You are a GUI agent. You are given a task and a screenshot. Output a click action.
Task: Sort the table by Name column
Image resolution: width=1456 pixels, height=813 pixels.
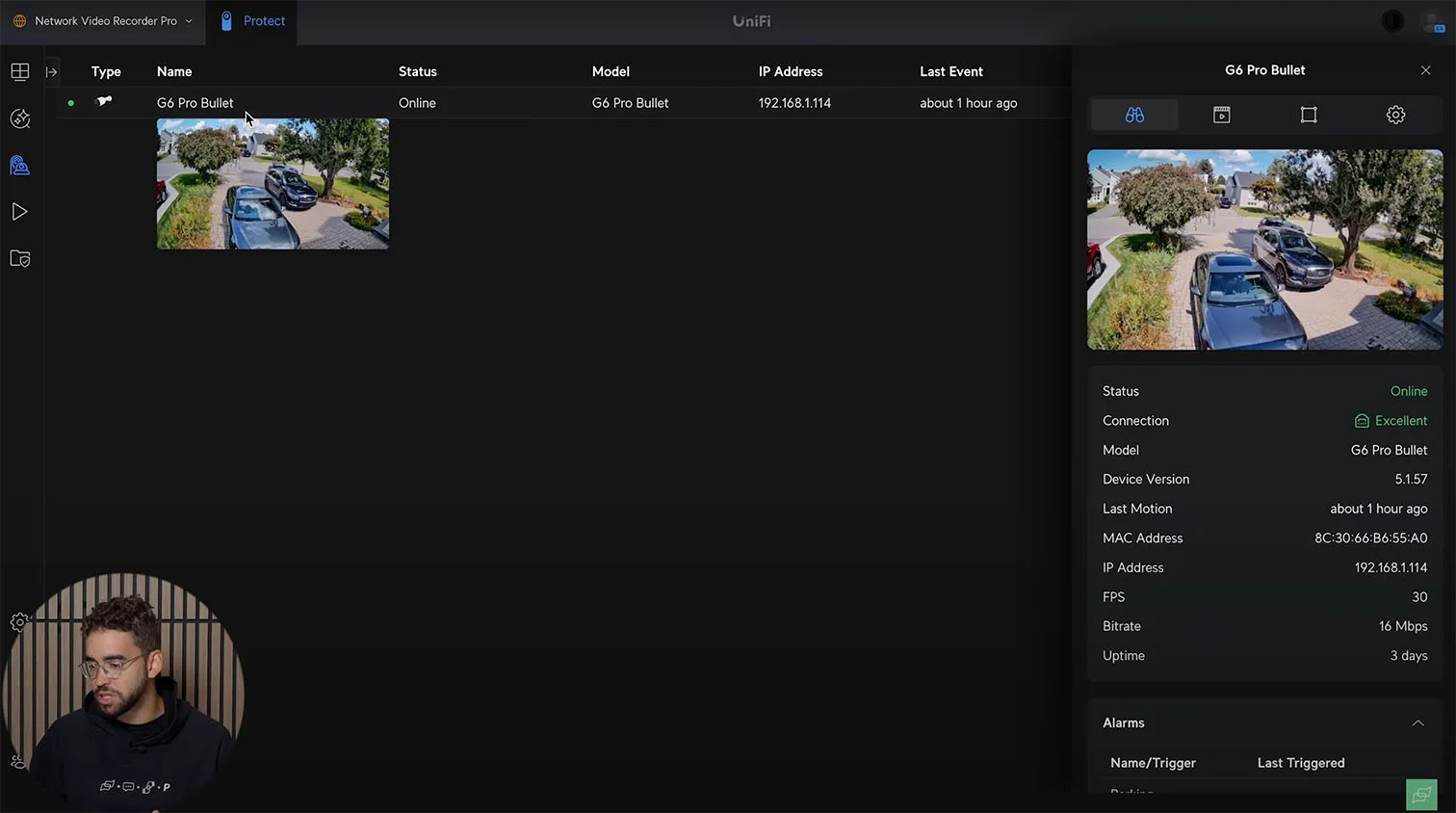click(x=174, y=71)
